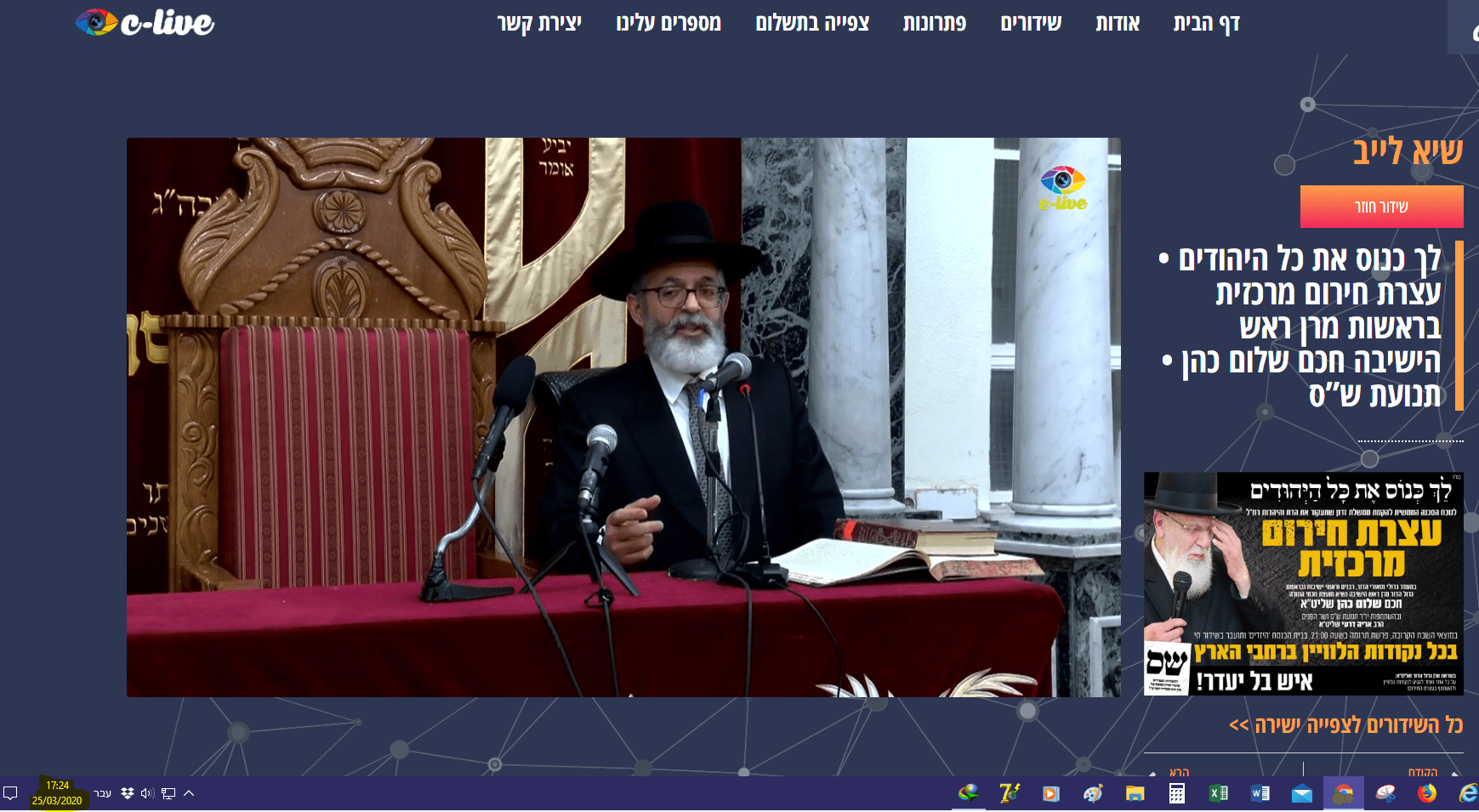Open the media player icon in the taskbar

[x=1051, y=793]
